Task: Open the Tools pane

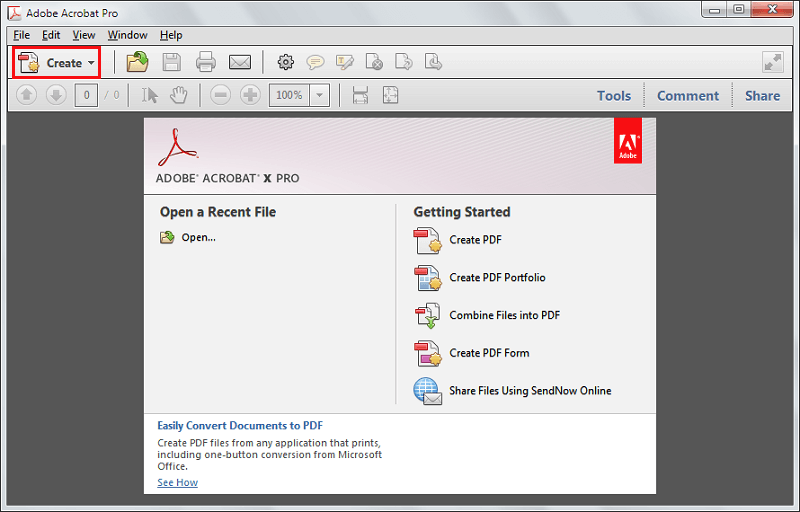Action: (x=614, y=96)
